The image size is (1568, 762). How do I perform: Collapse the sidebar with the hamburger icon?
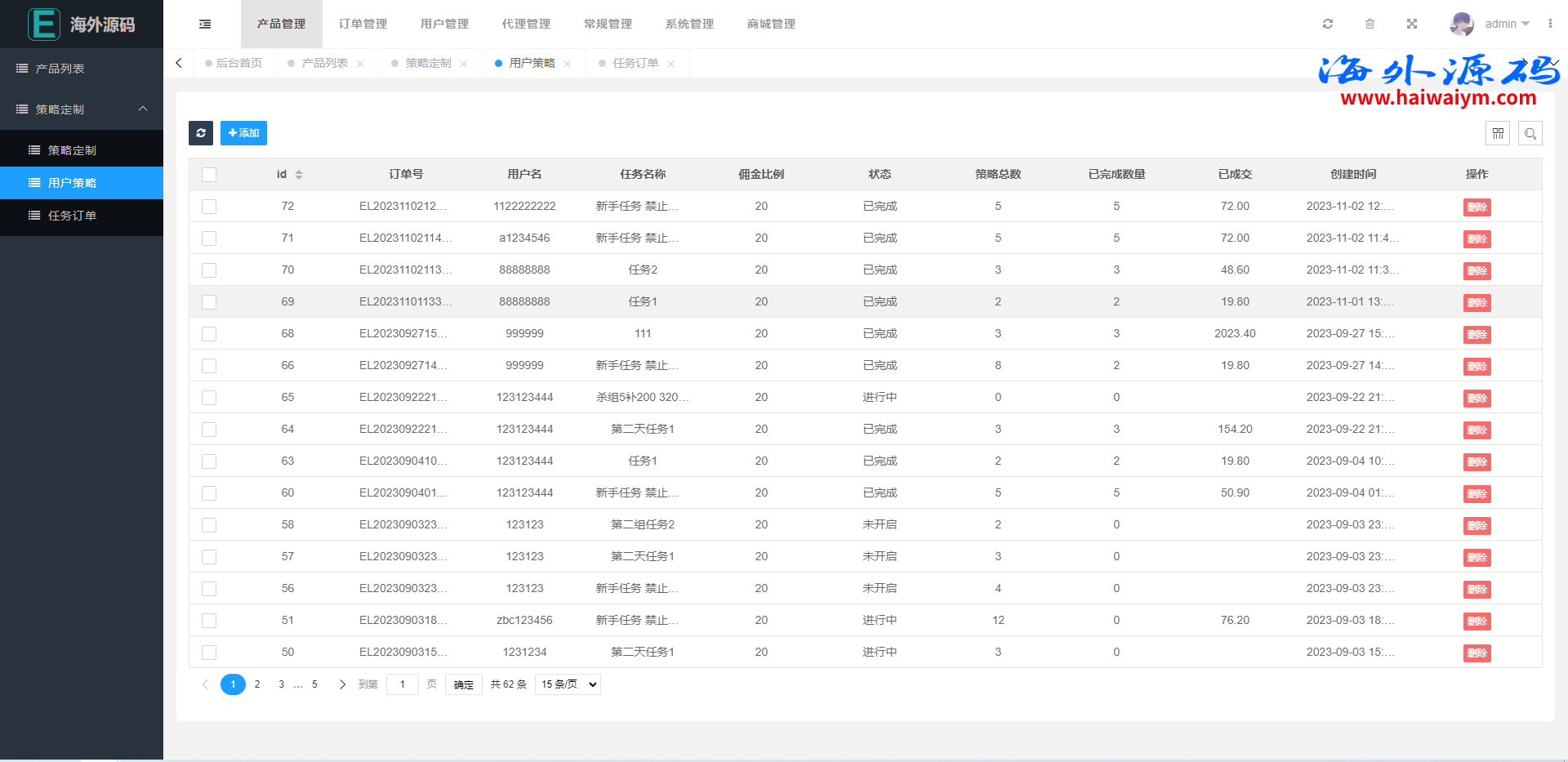pos(205,25)
